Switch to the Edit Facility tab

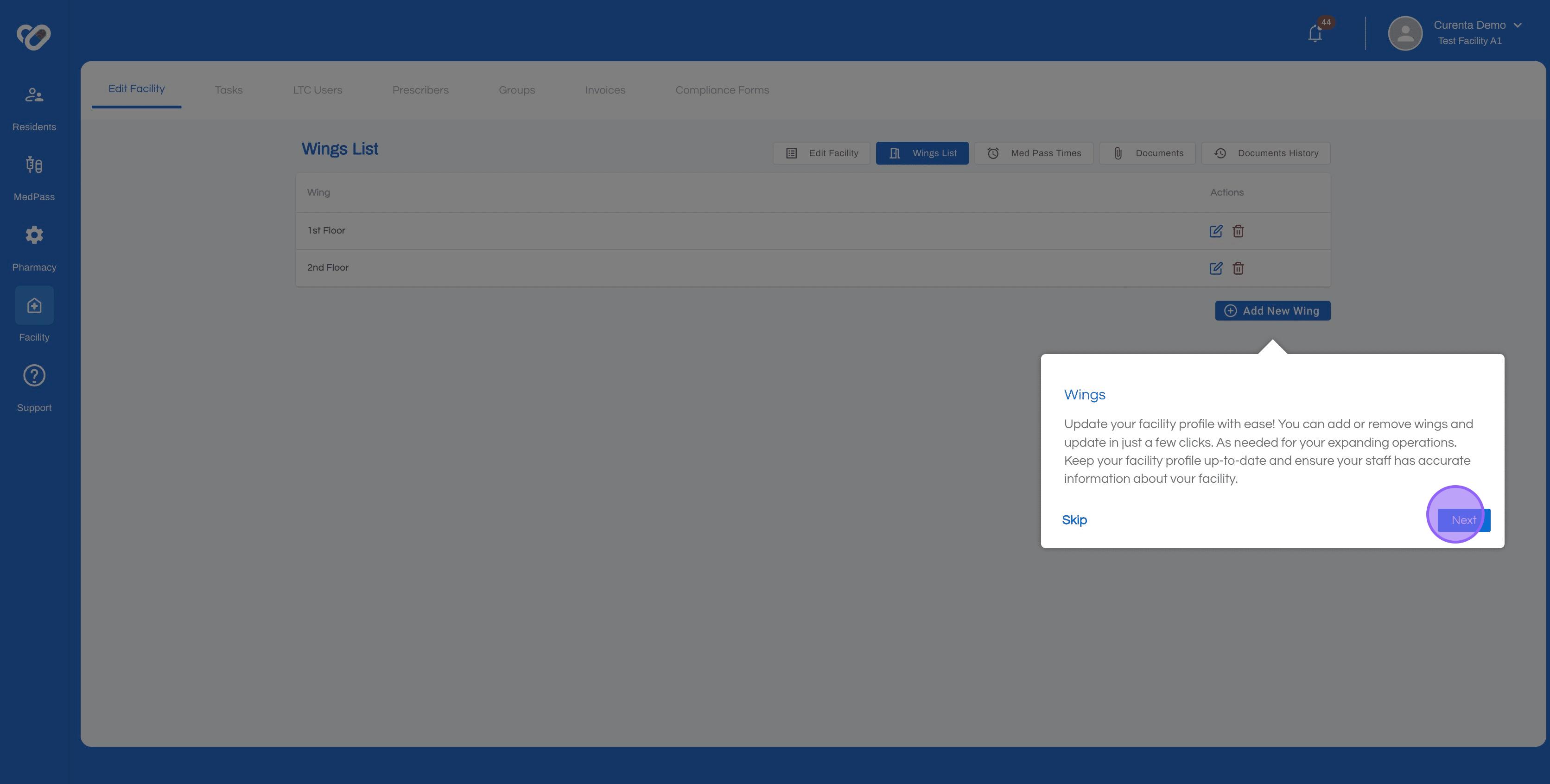pyautogui.click(x=137, y=89)
